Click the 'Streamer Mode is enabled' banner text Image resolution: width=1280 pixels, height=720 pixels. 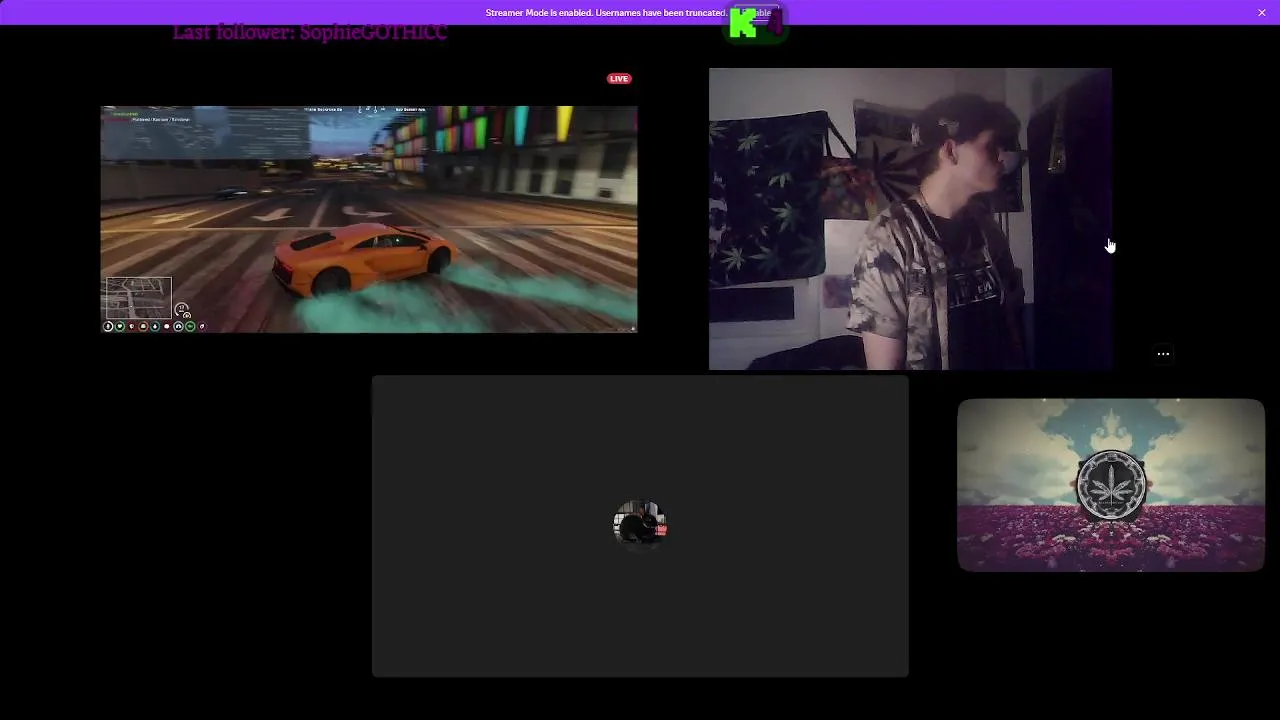tap(606, 13)
